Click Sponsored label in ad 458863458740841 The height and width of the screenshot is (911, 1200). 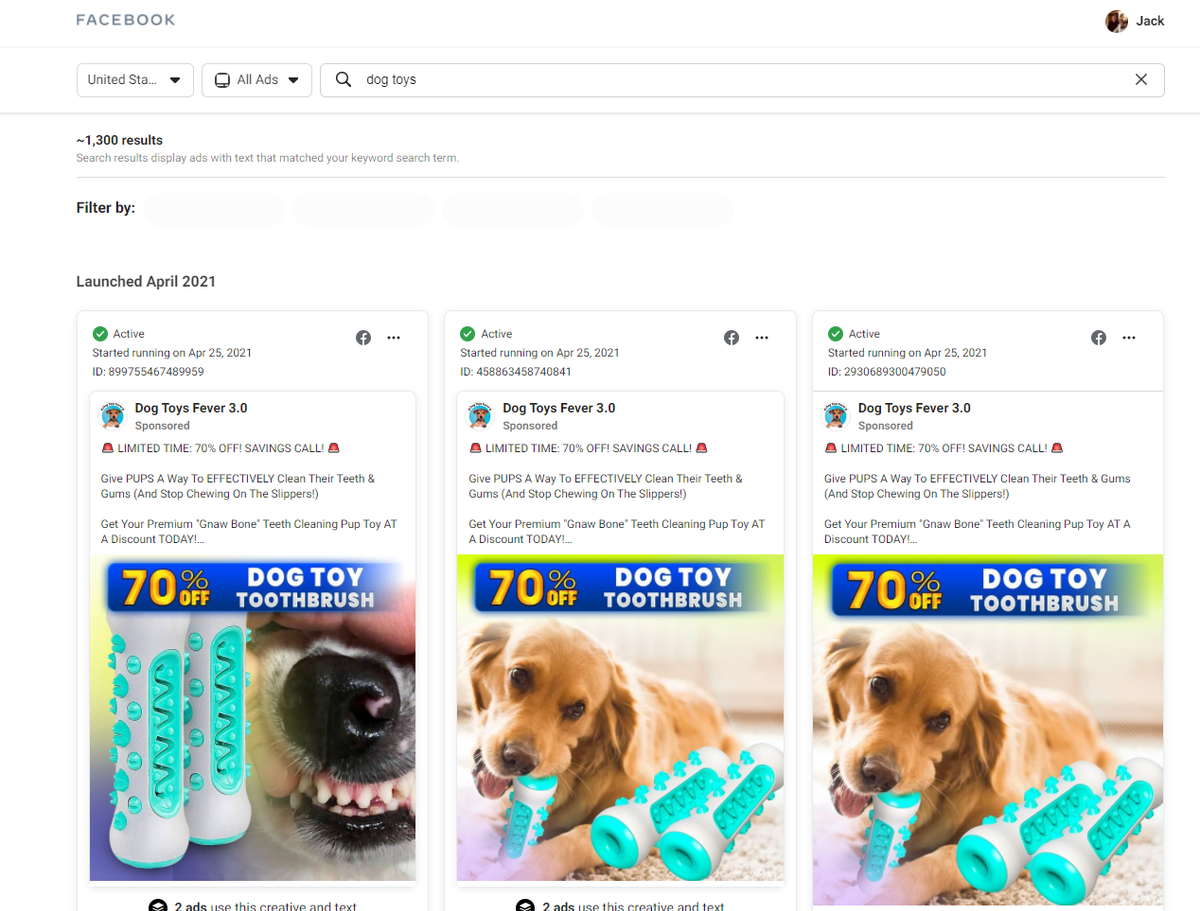point(530,426)
